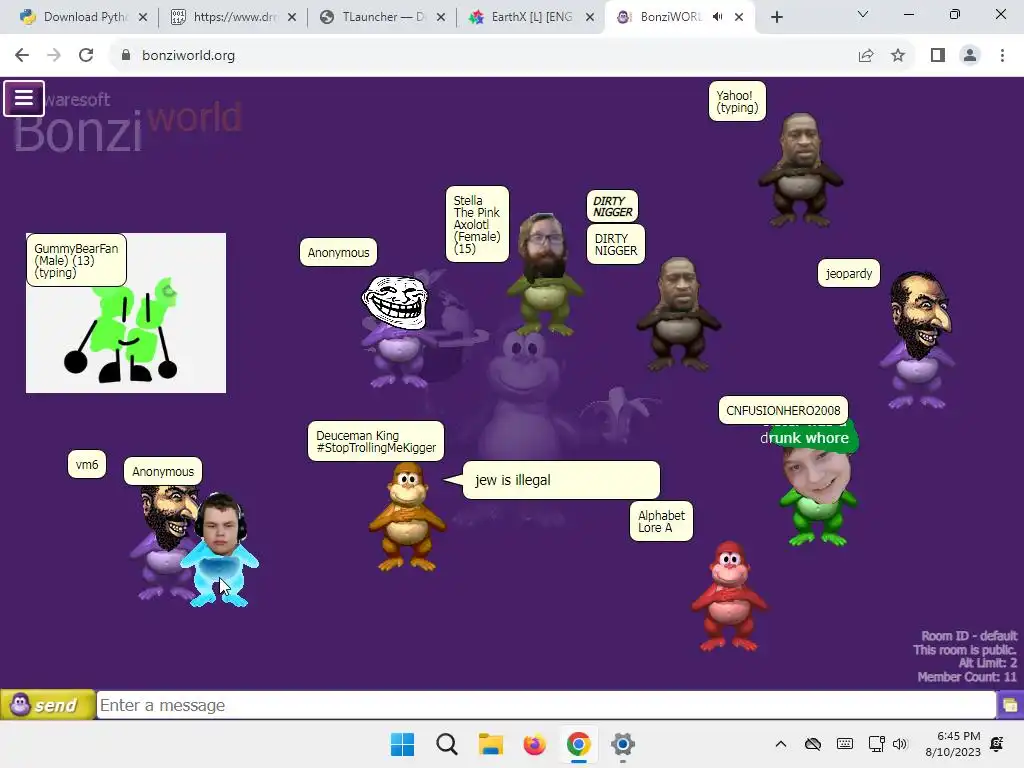Open File Explorer from the taskbar
Image resolution: width=1024 pixels, height=768 pixels.
click(x=490, y=744)
